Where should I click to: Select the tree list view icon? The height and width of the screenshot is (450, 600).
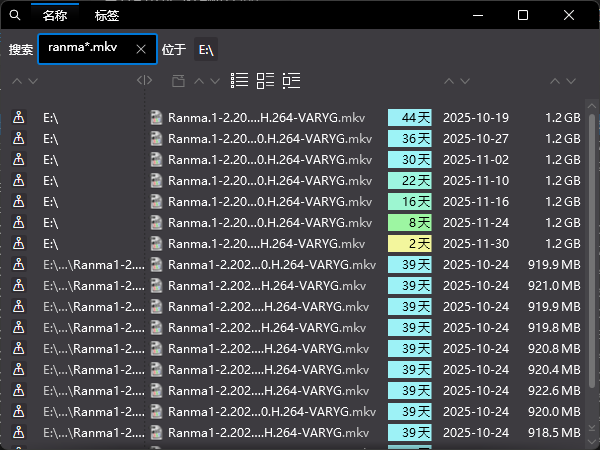[291, 80]
